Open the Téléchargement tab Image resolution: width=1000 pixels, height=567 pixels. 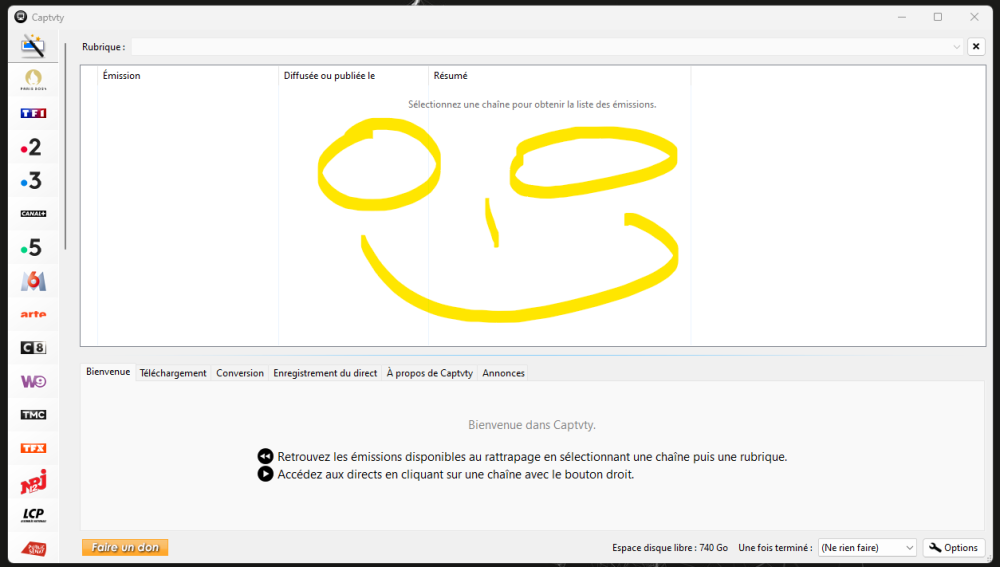[173, 373]
